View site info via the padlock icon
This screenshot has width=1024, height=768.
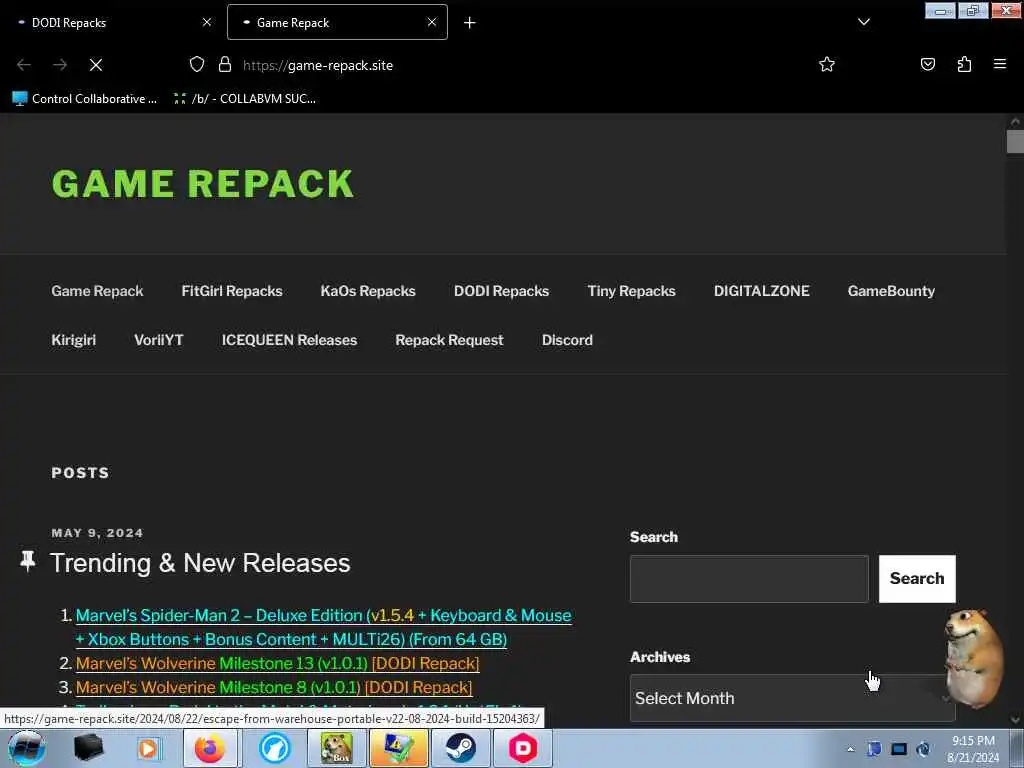coord(225,64)
